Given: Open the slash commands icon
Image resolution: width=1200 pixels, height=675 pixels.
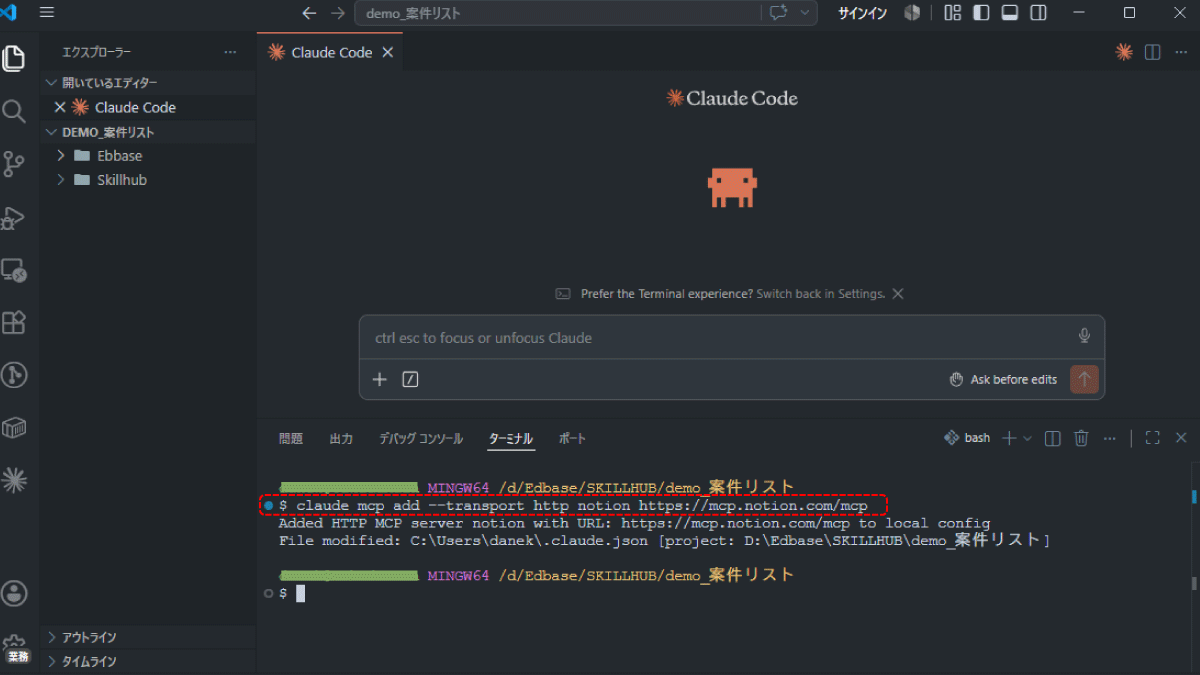Looking at the screenshot, I should point(410,379).
